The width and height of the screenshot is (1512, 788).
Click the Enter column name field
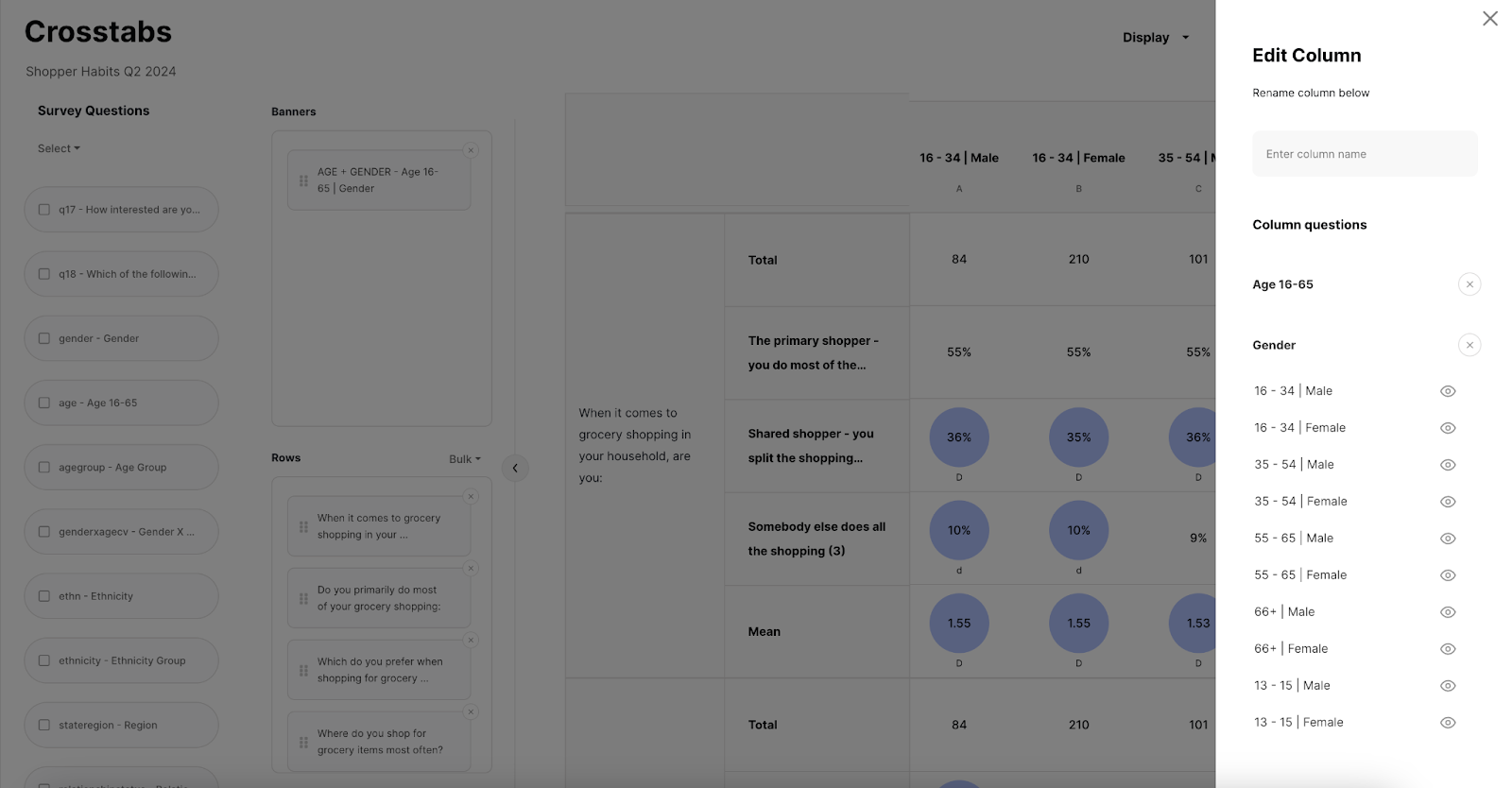1364,154
